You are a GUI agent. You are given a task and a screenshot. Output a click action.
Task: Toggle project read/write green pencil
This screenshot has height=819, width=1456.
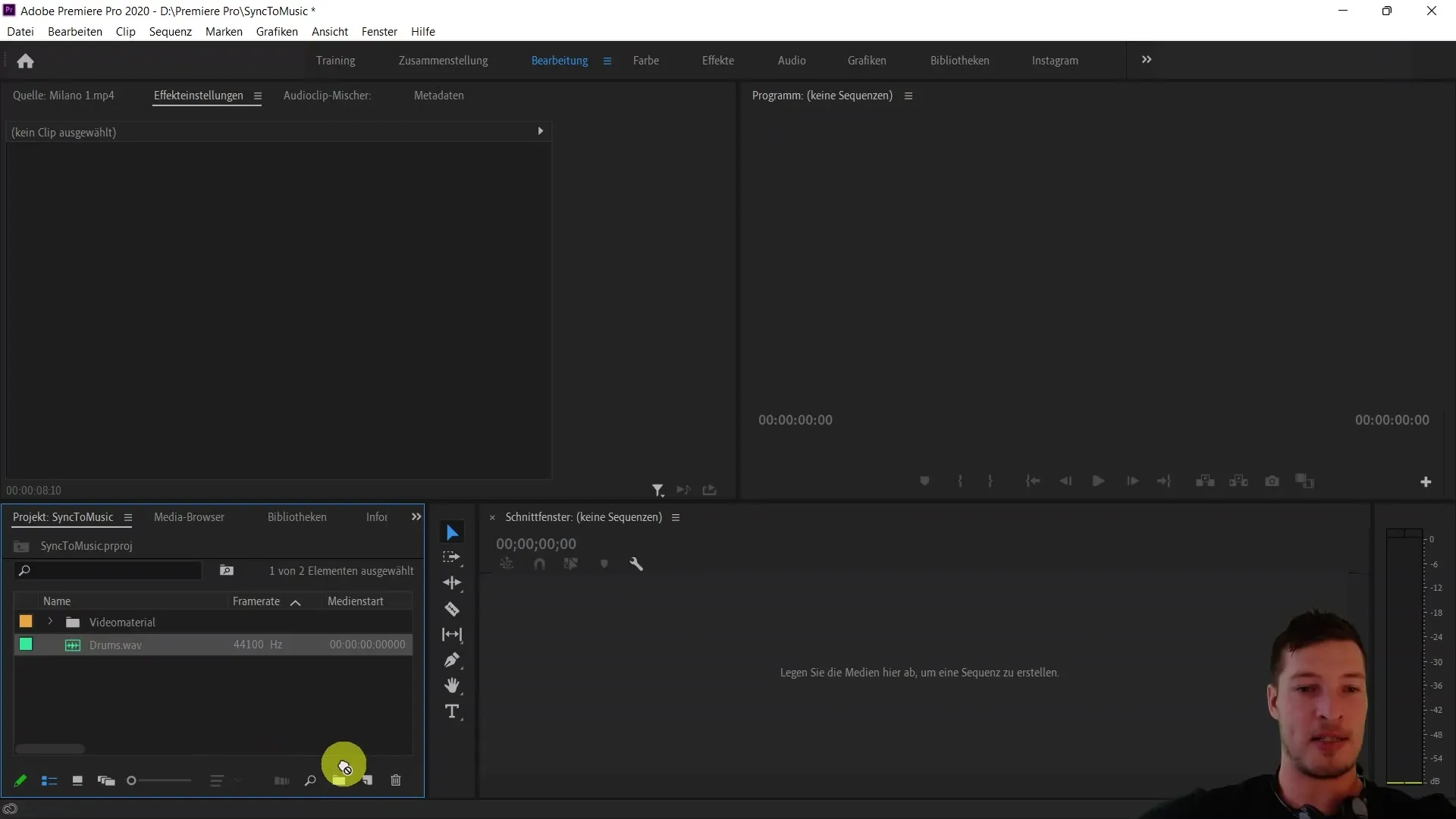click(20, 780)
